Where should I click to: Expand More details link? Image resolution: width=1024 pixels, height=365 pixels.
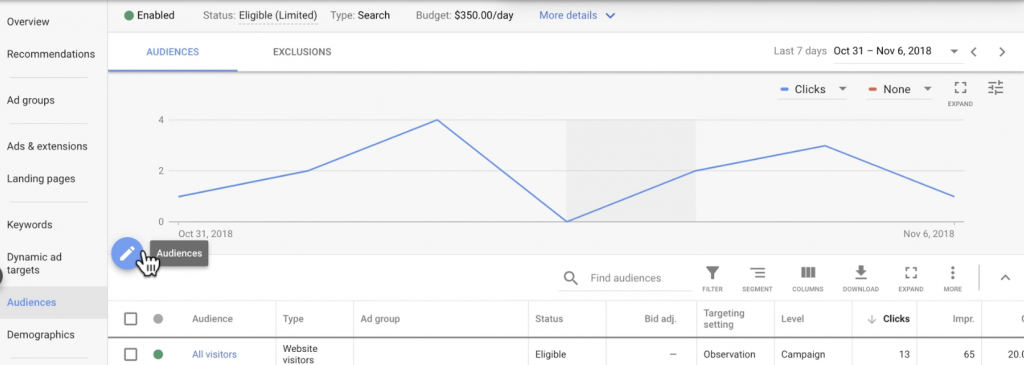(577, 15)
